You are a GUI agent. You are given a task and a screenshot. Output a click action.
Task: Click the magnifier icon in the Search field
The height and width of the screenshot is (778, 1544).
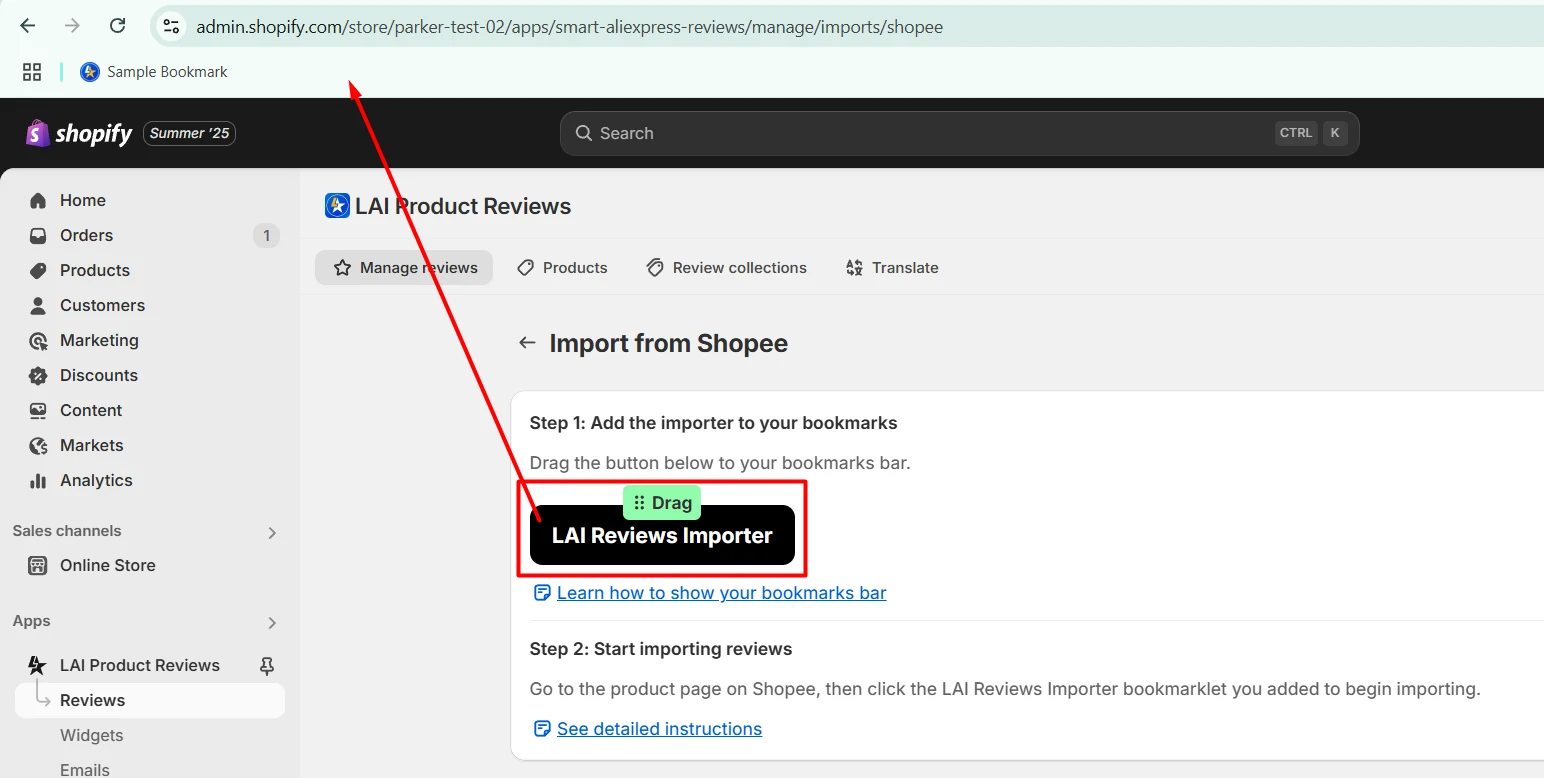pos(584,133)
